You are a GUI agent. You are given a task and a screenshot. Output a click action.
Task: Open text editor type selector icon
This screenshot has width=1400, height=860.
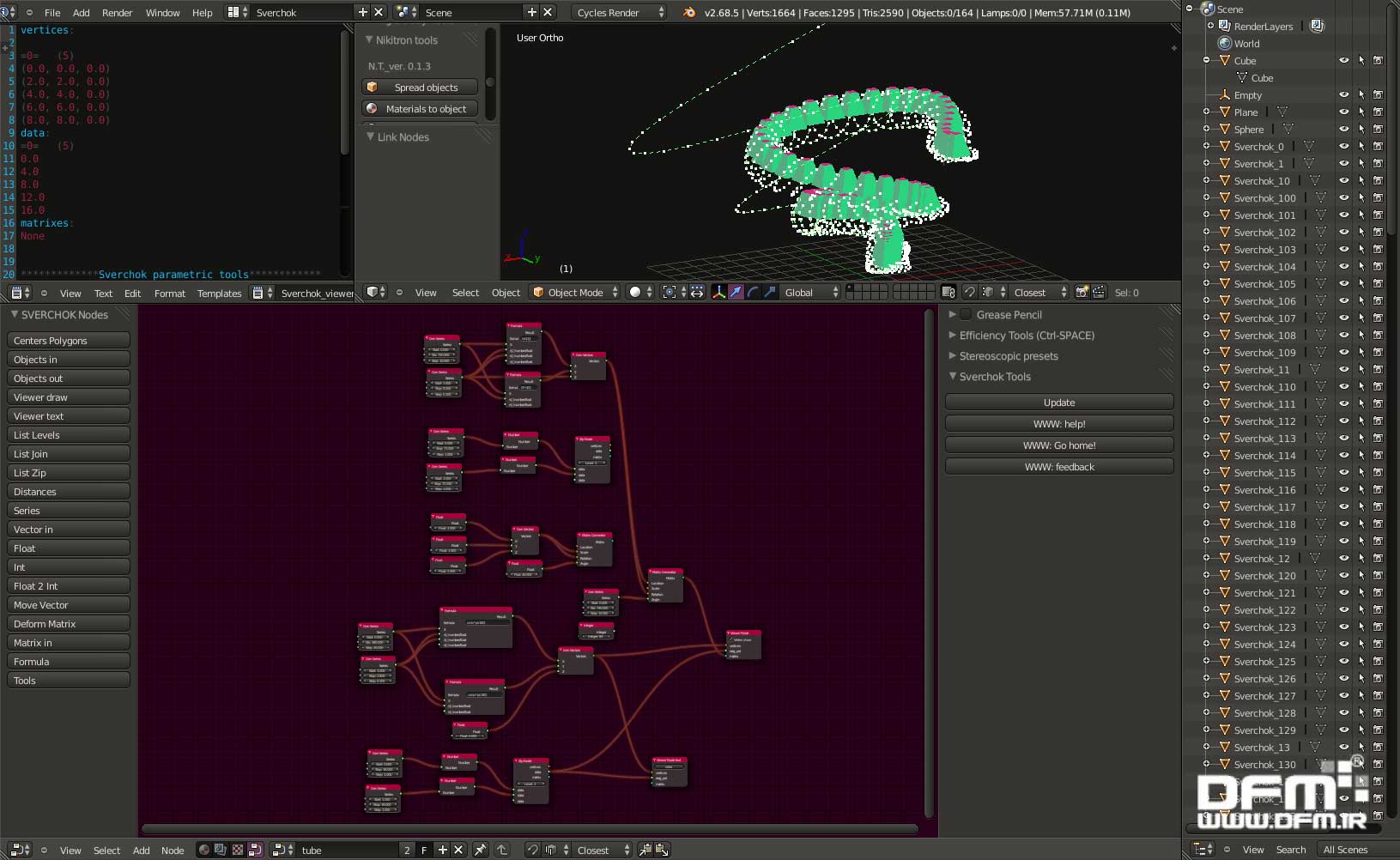coord(21,293)
